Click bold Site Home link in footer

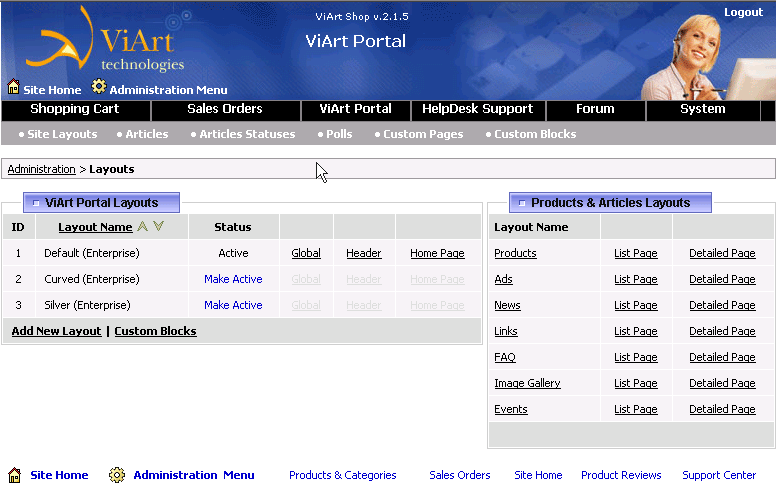click(59, 475)
